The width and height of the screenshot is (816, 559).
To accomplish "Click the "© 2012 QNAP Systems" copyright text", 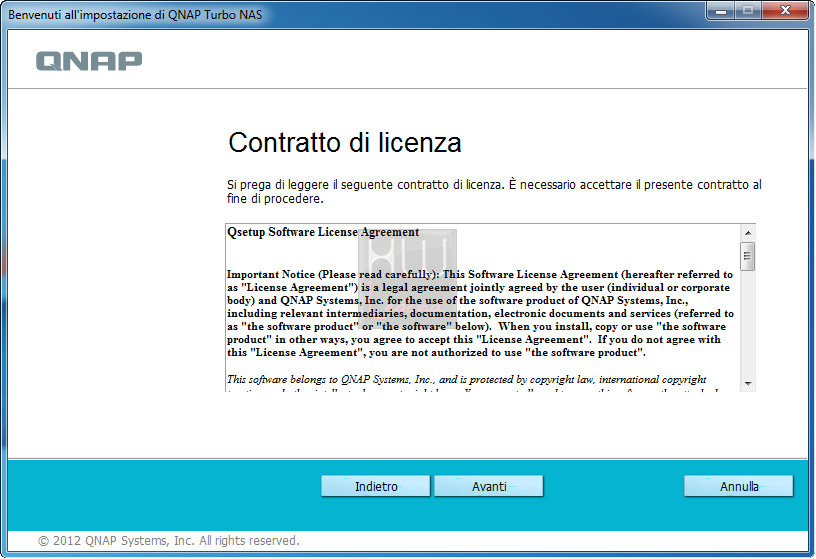I will click(x=169, y=541).
